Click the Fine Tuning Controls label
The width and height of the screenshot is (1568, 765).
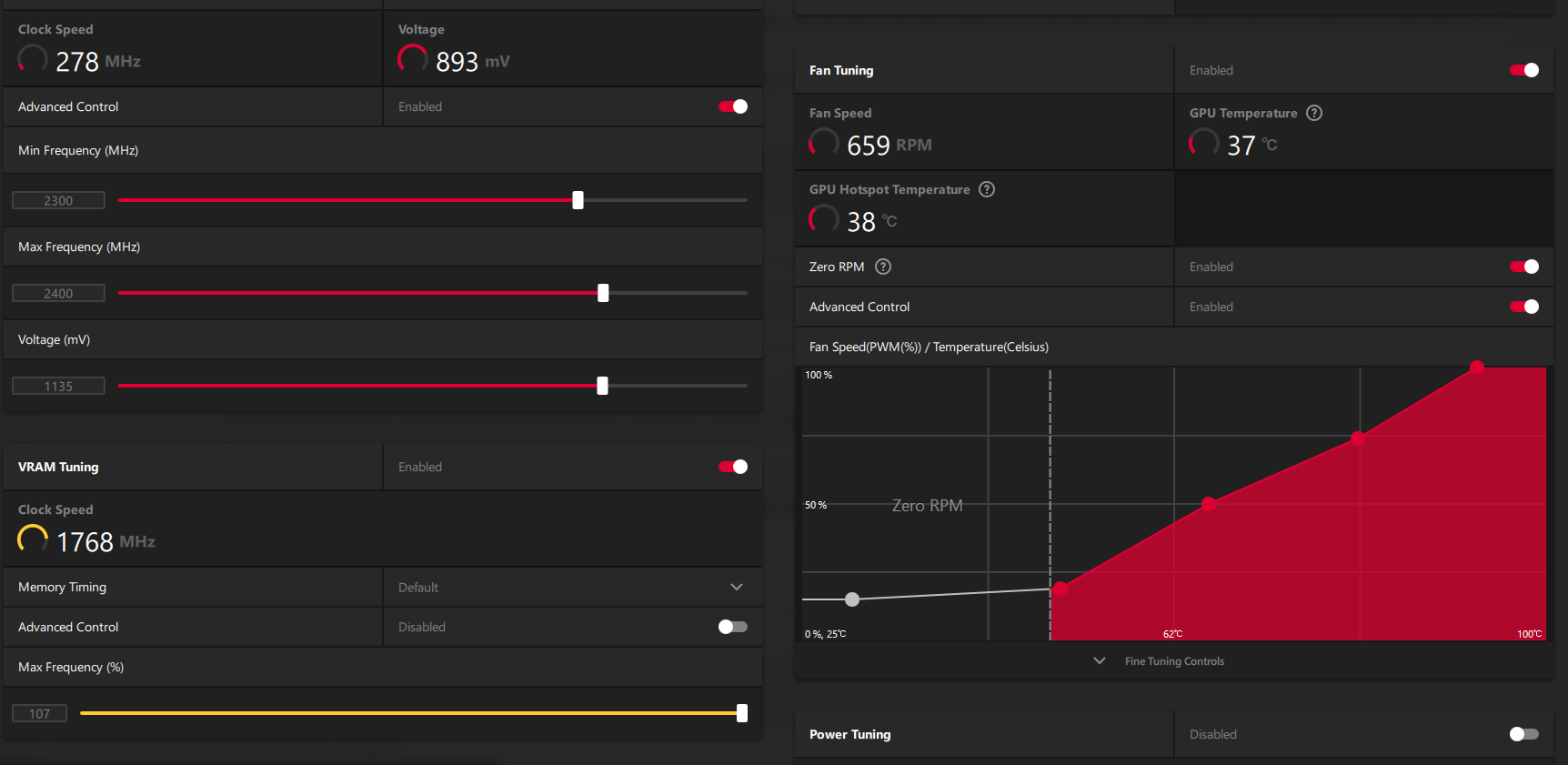(x=1174, y=661)
